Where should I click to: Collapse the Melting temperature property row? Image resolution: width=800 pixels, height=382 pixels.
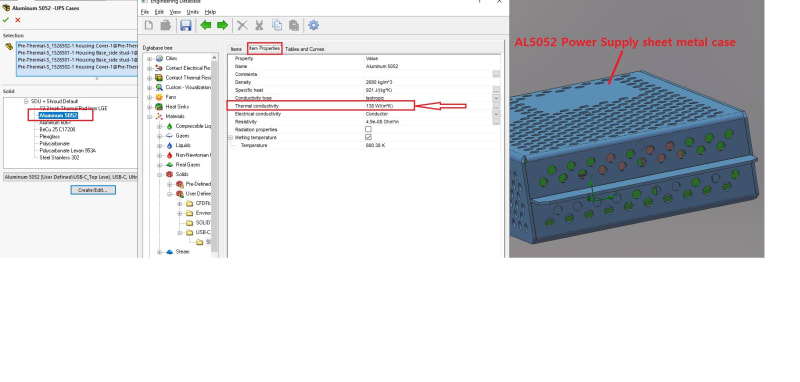[x=231, y=138]
